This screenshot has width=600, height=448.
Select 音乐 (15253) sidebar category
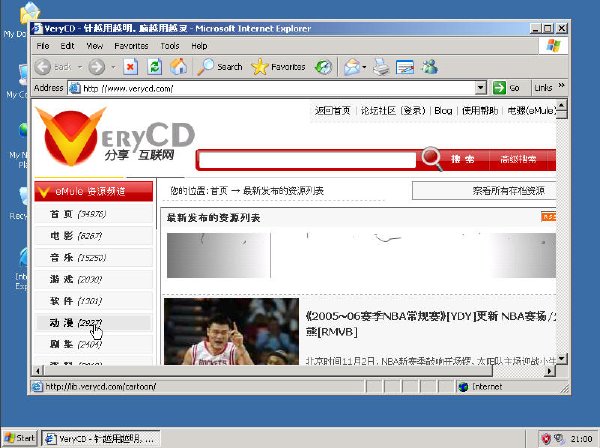click(x=93, y=257)
